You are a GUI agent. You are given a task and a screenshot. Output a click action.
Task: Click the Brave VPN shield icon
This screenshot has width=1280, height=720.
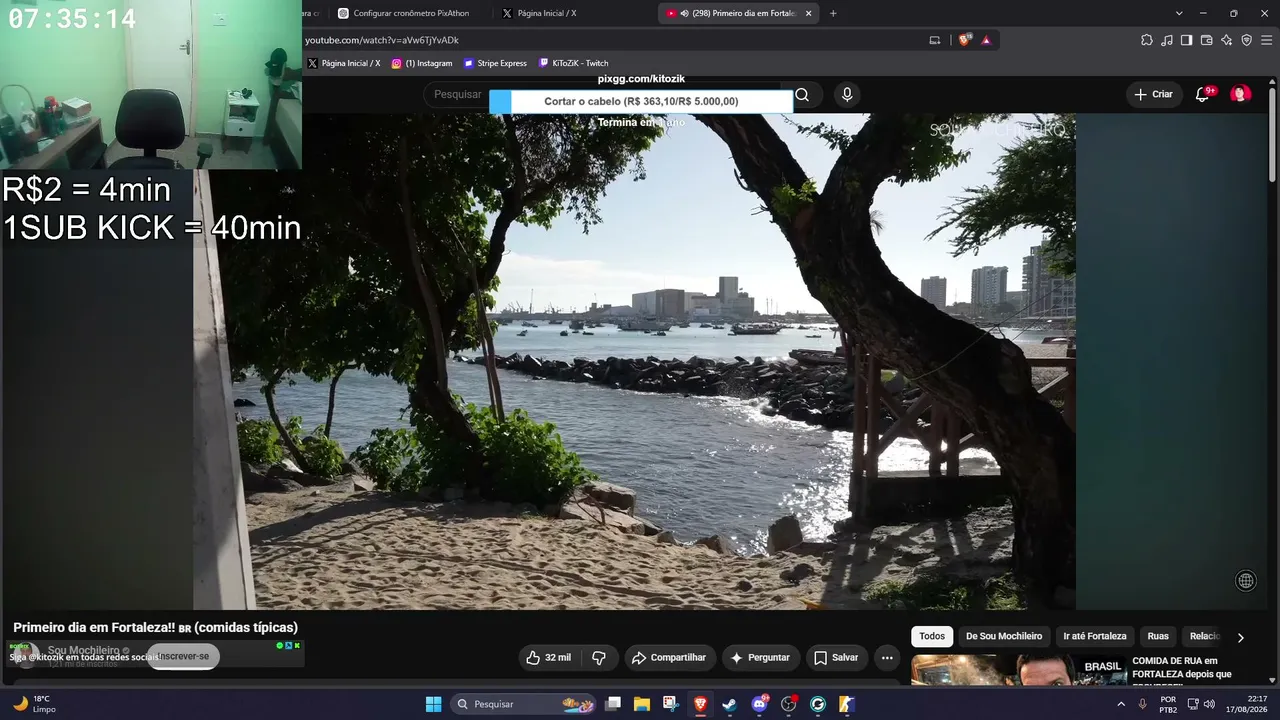pyautogui.click(x=1246, y=40)
